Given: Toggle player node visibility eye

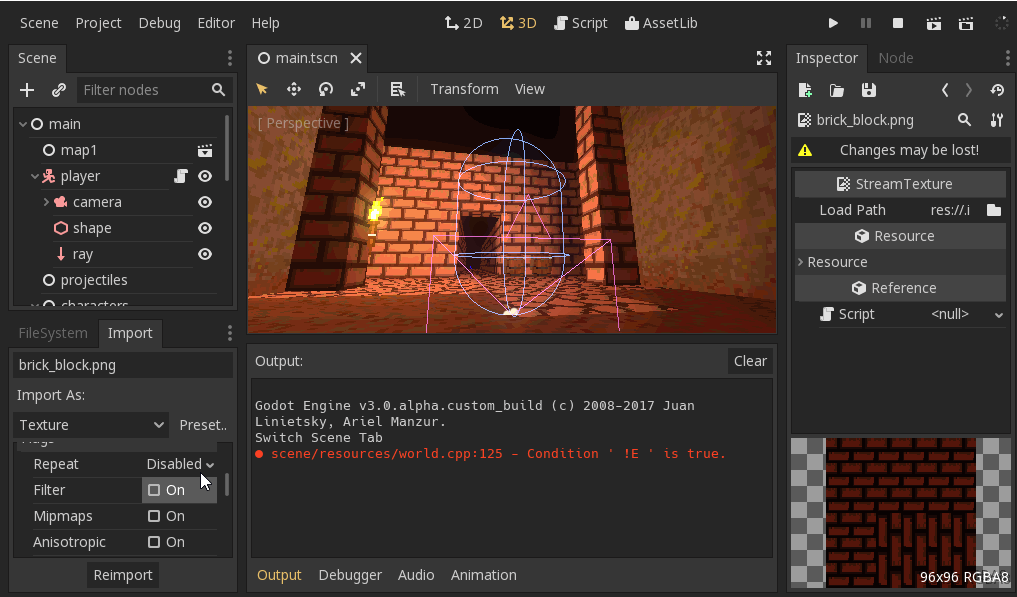Looking at the screenshot, I should tap(205, 176).
